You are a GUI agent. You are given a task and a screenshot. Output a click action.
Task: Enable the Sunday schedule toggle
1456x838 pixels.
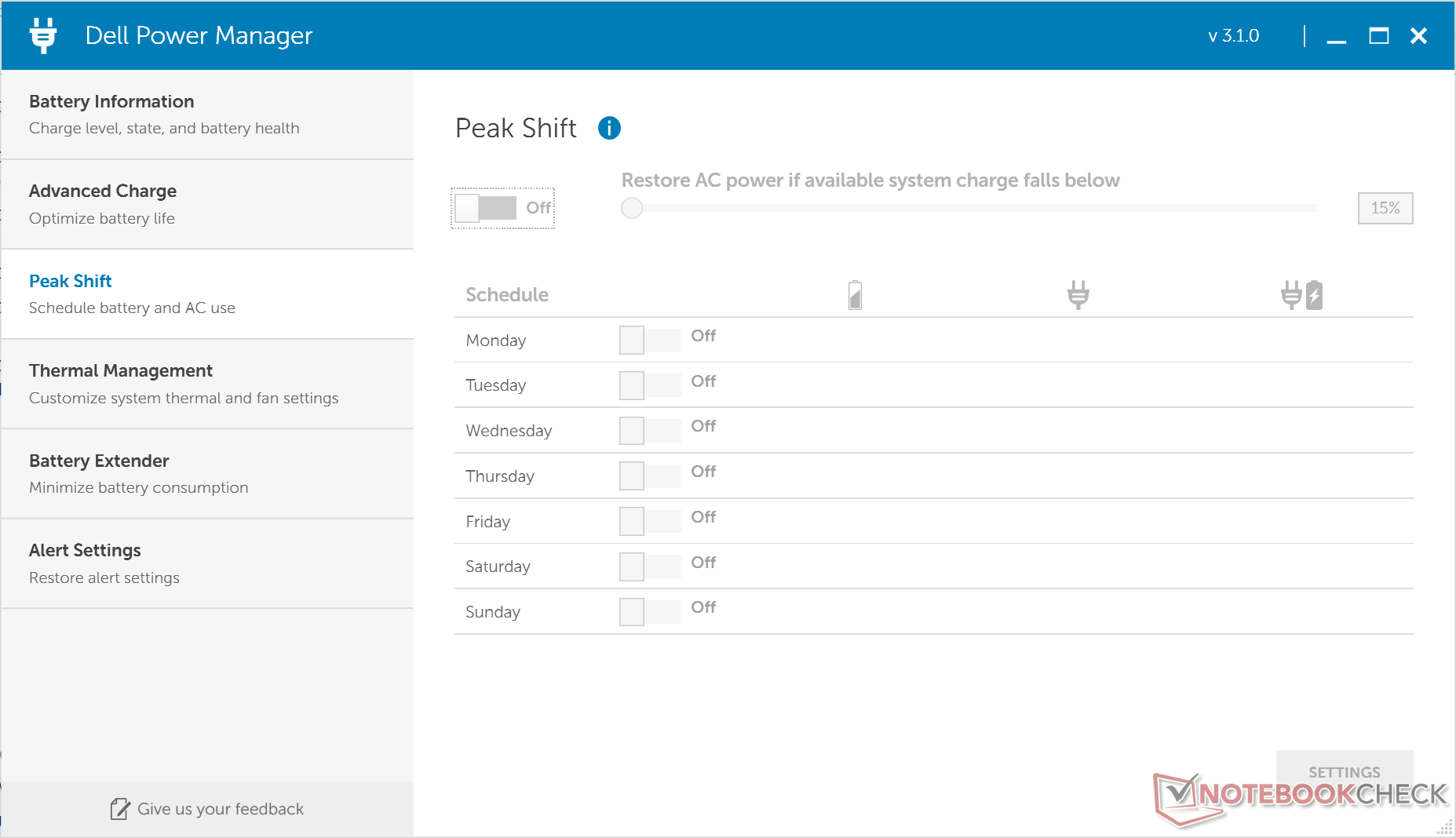click(649, 611)
